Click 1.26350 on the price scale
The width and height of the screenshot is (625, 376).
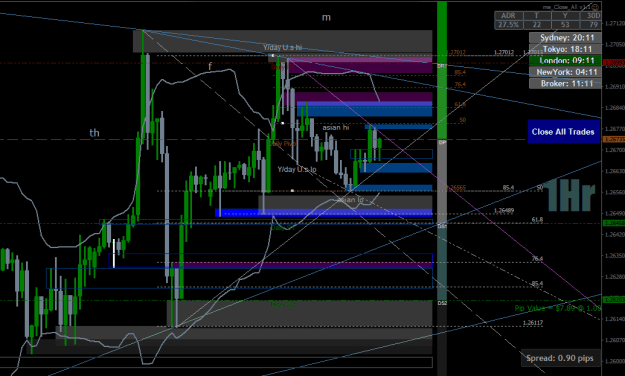point(615,256)
